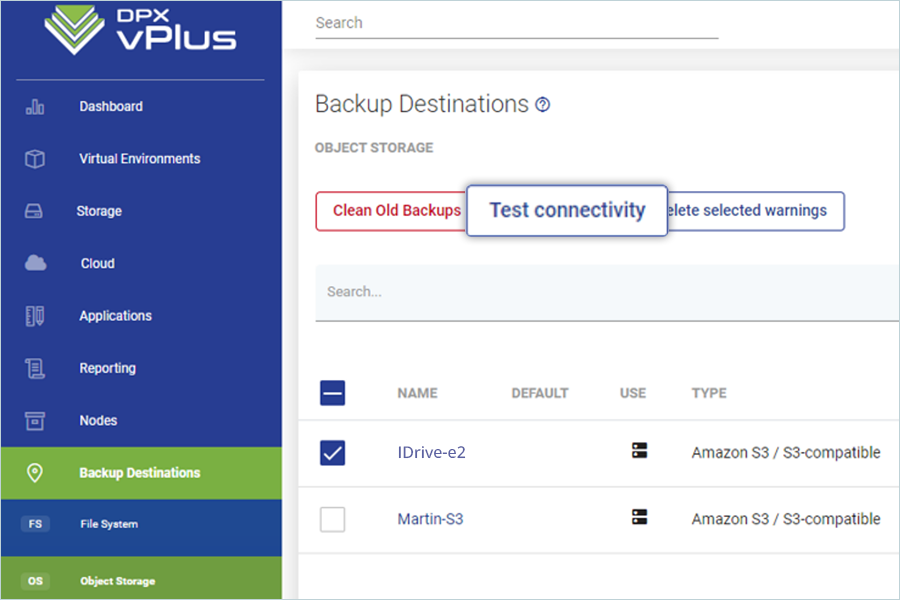Click the Applications icon in sidebar

click(35, 316)
